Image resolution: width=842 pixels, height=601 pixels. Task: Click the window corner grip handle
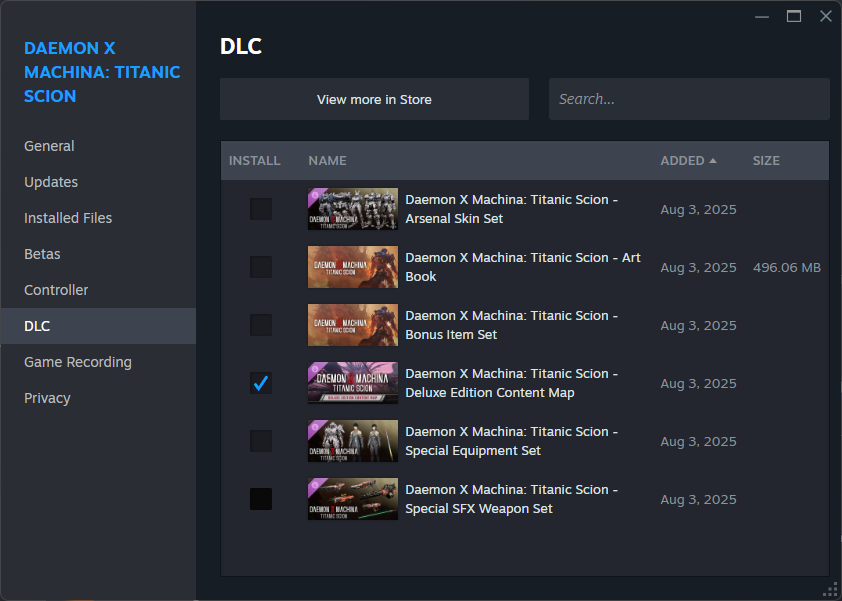830,590
